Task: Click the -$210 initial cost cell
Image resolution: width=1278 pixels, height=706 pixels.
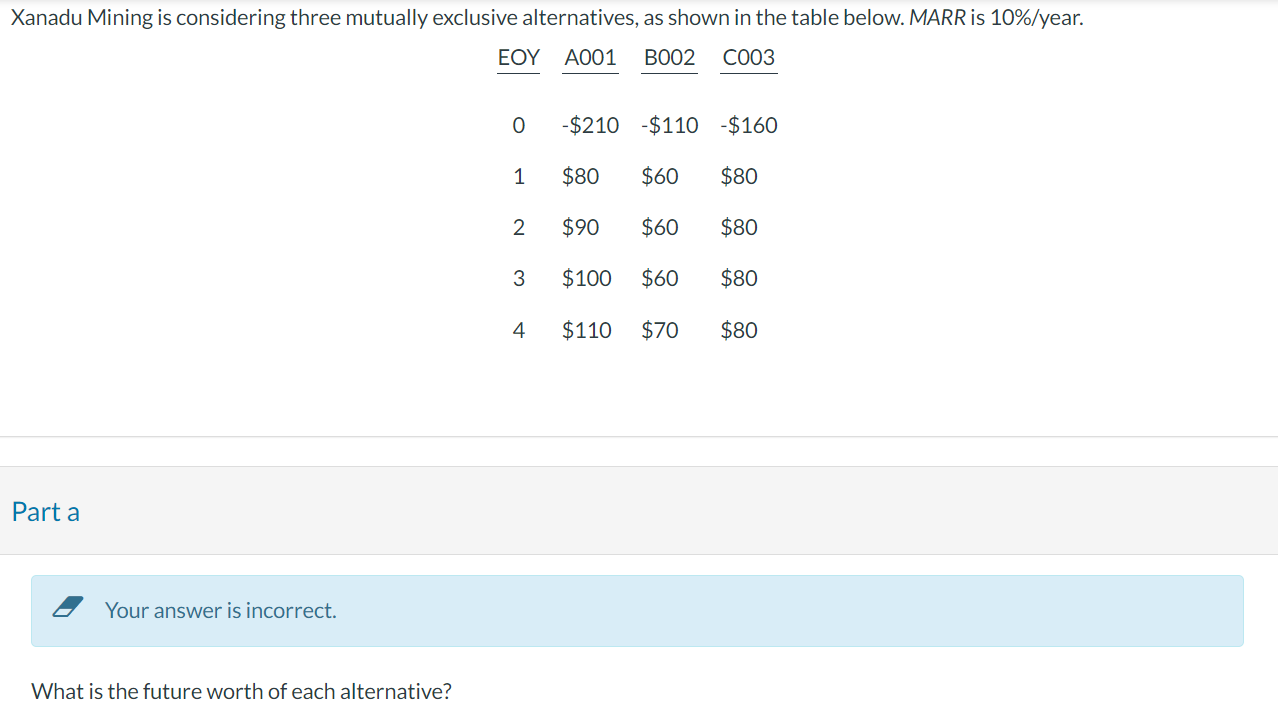Action: click(x=590, y=125)
